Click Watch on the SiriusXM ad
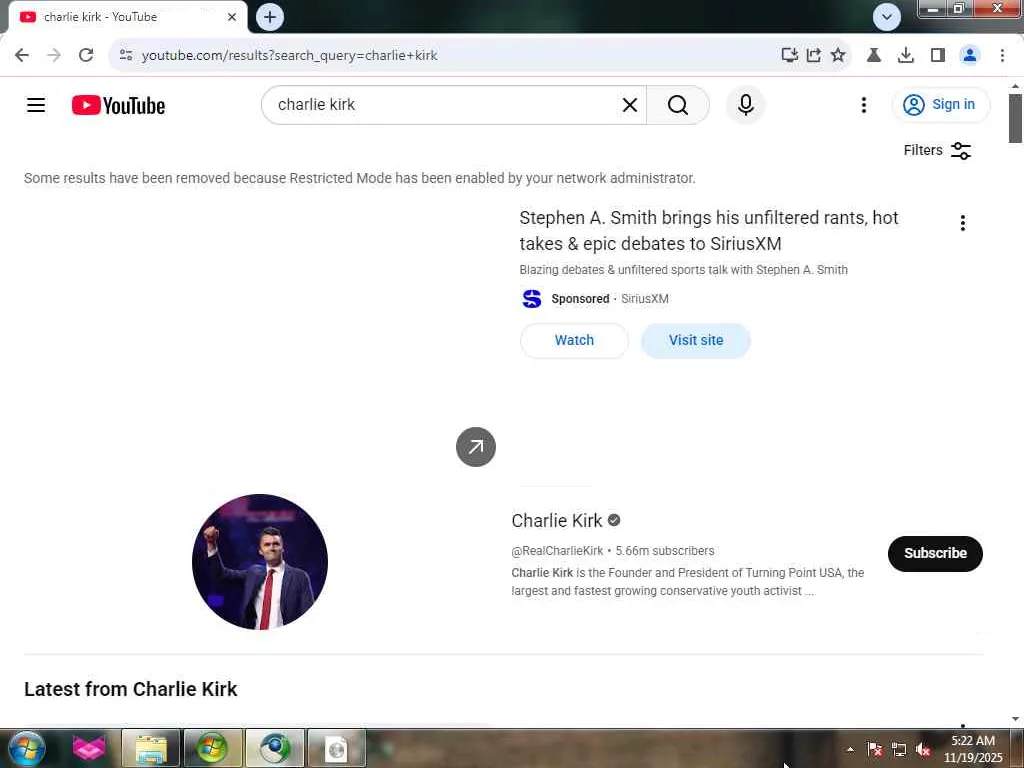 [574, 340]
